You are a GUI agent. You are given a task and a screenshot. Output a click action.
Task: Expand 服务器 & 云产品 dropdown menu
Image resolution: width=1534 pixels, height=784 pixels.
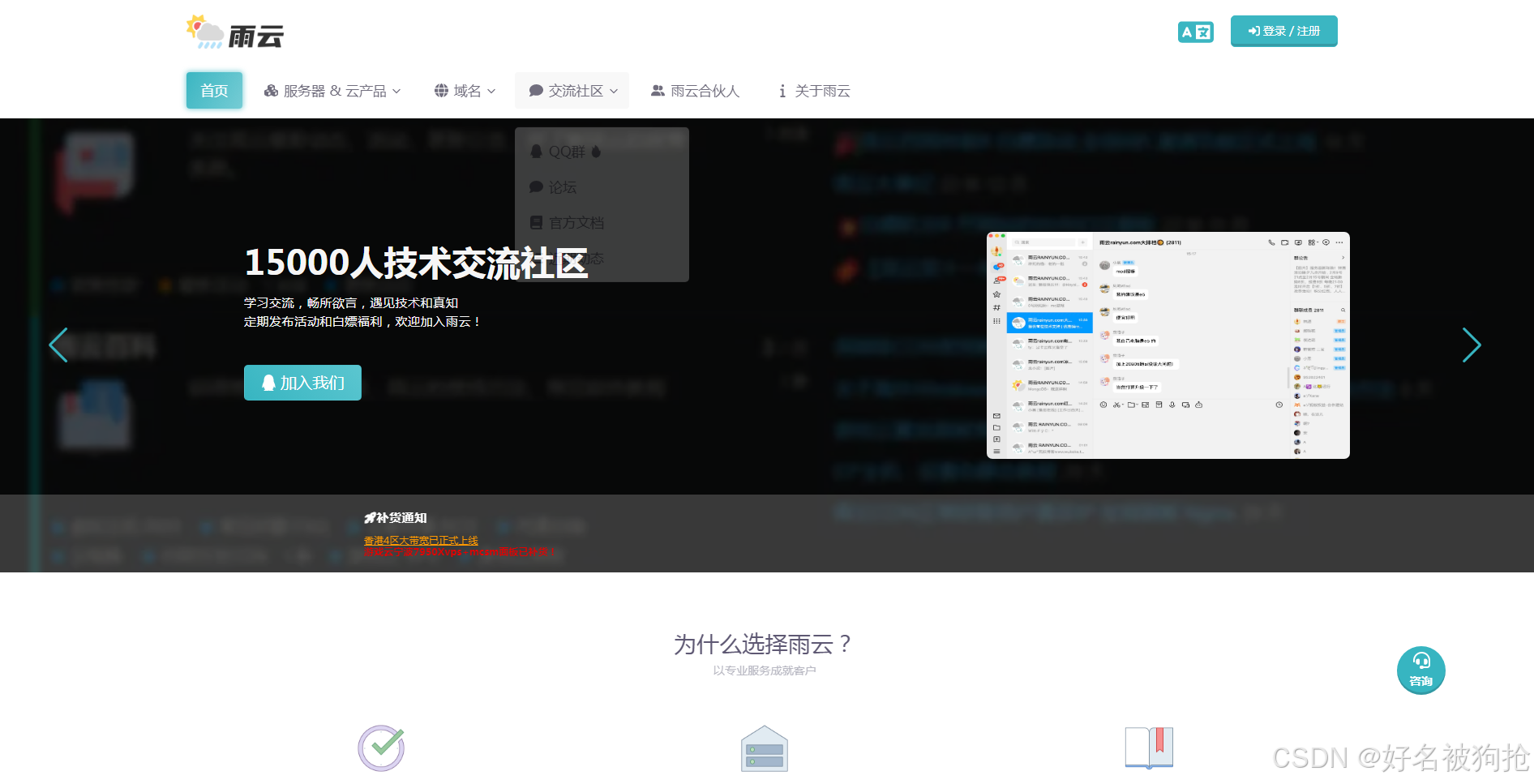[332, 91]
